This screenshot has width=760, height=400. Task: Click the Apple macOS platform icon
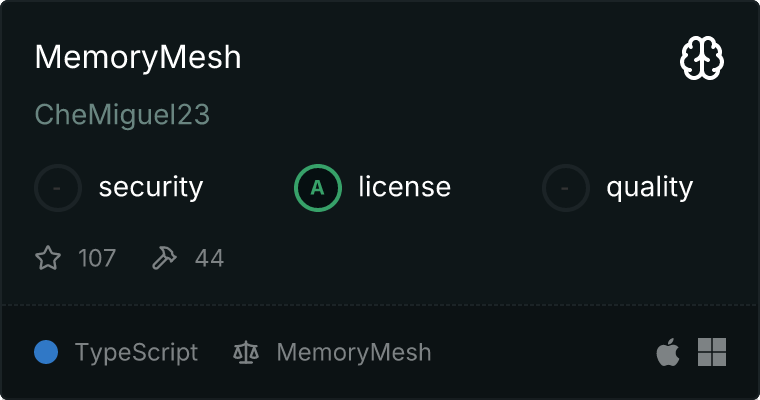pos(667,352)
